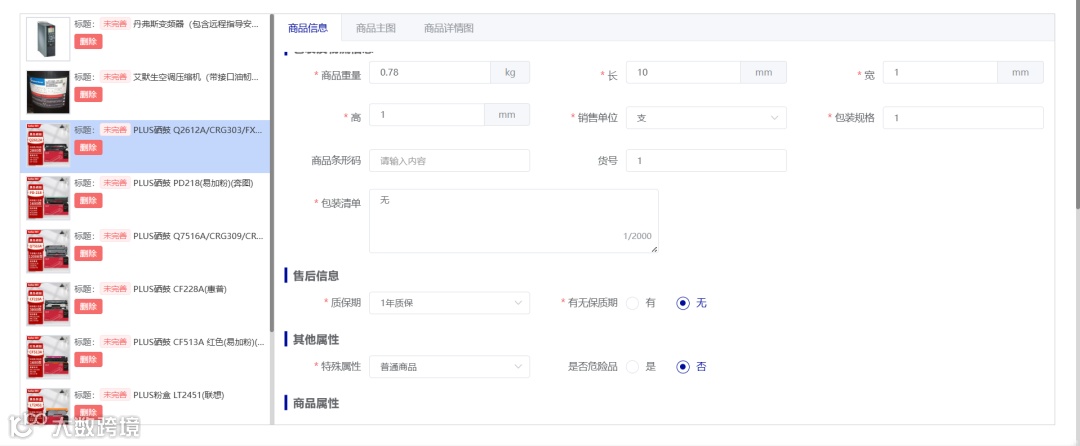
Task: Select the PLUS硒鼓 CF513A 红色 title
Action: click(x=198, y=341)
